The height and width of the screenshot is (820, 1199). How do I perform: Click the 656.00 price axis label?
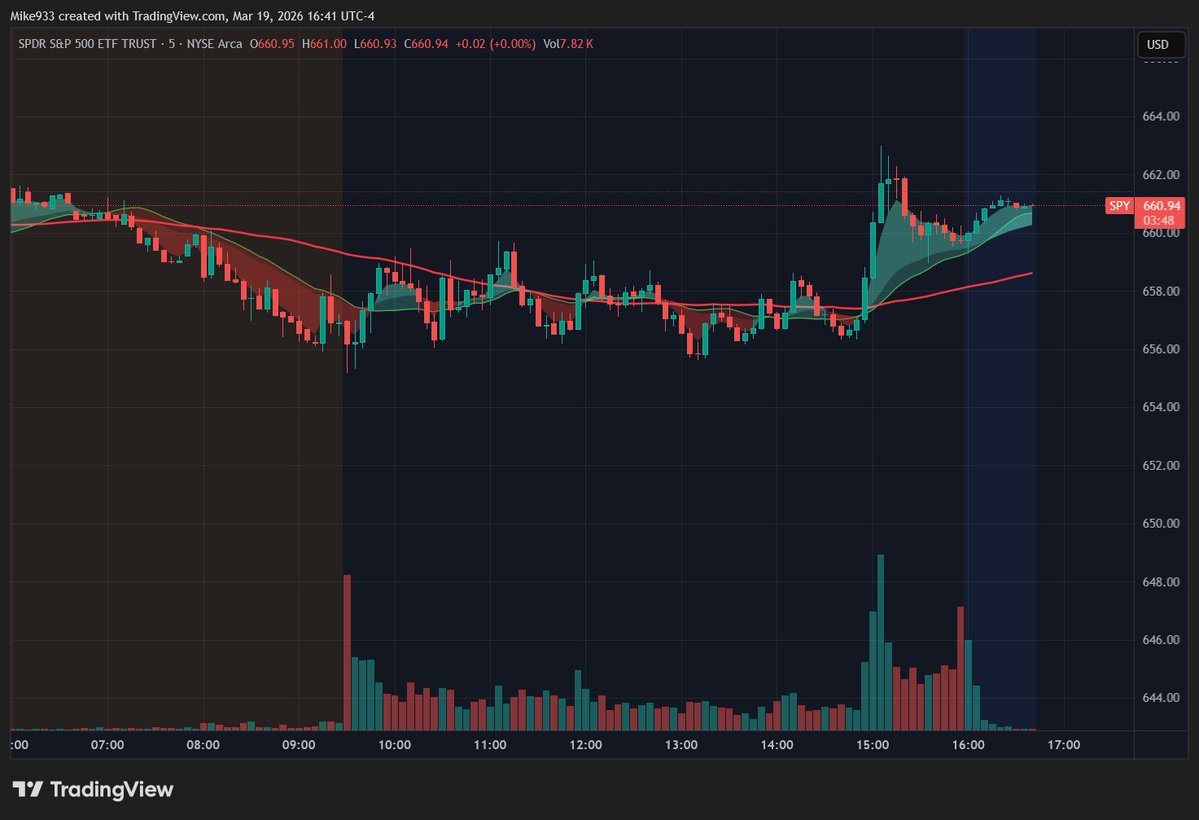[x=1161, y=349]
